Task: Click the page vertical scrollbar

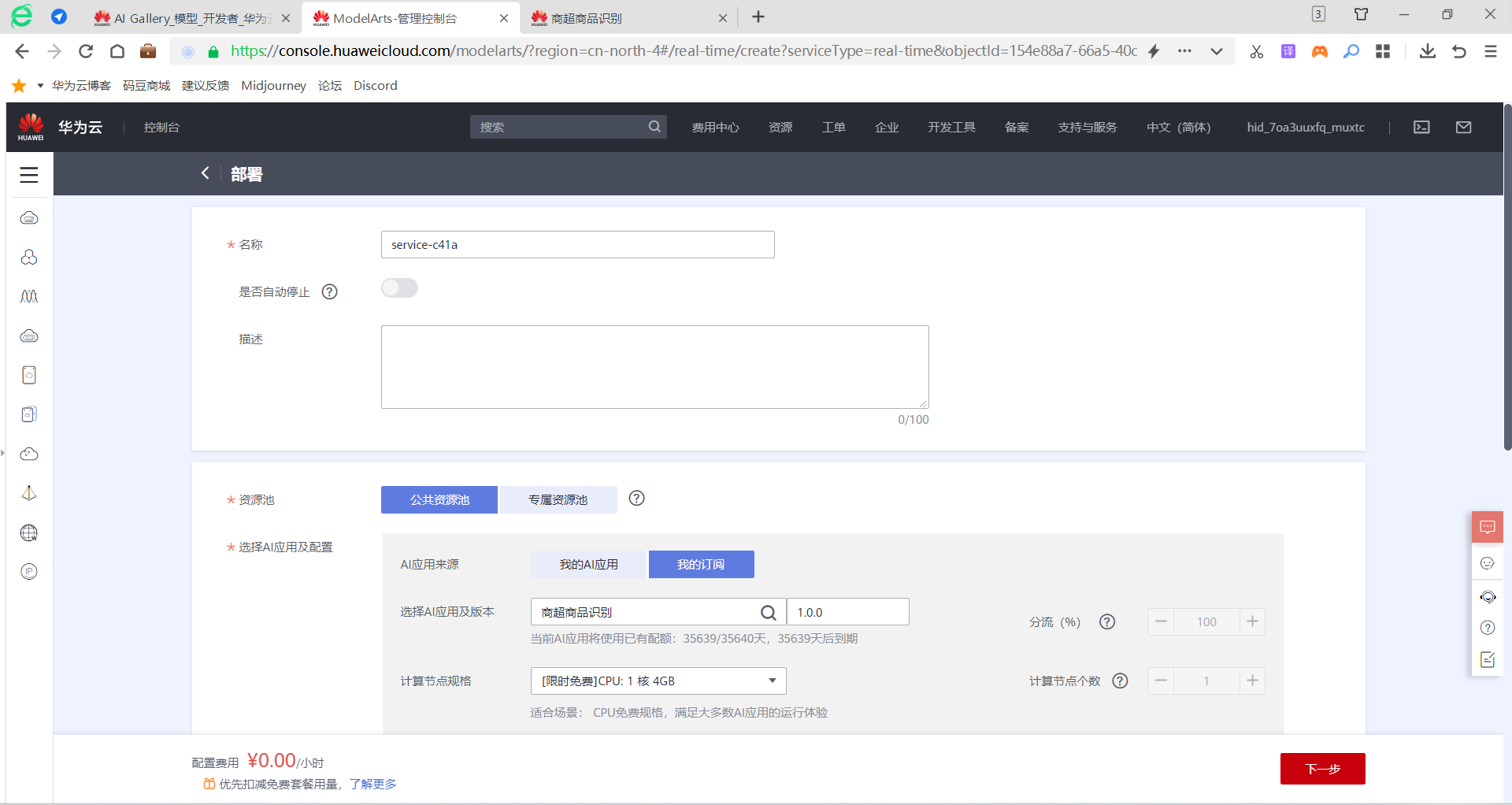Action: tap(1507, 277)
